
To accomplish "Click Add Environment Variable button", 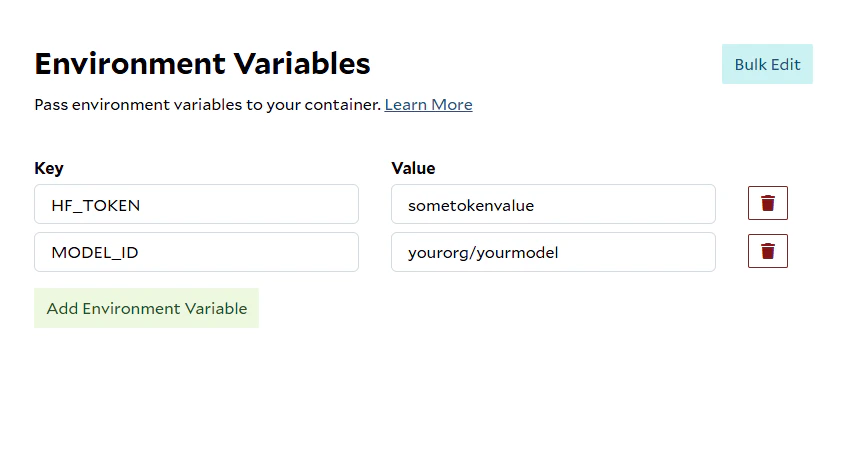I will click(x=146, y=308).
